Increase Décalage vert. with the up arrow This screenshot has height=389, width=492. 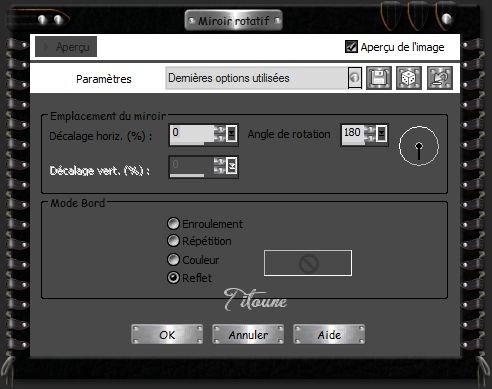point(220,162)
